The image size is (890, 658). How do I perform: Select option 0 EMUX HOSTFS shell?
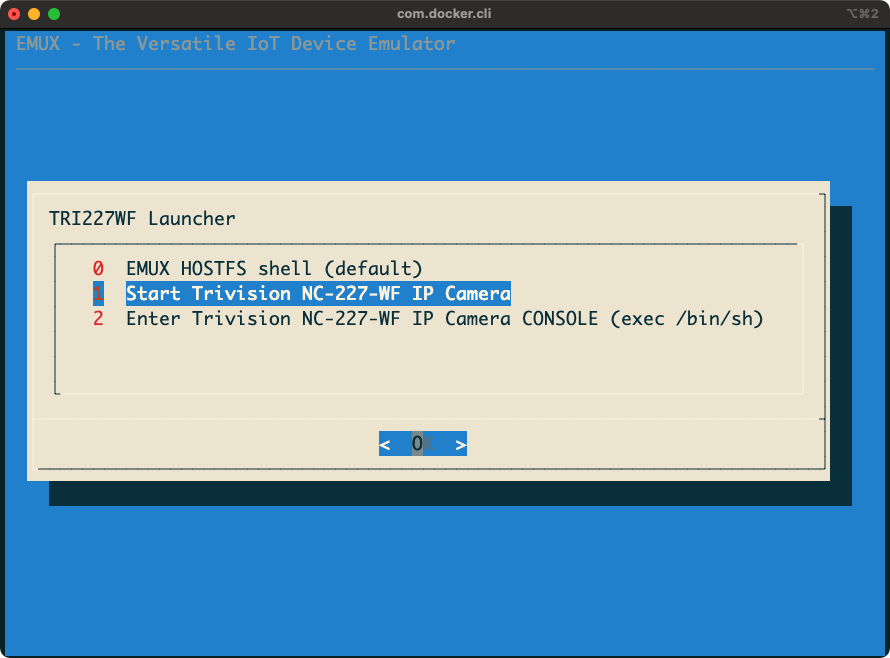273,268
